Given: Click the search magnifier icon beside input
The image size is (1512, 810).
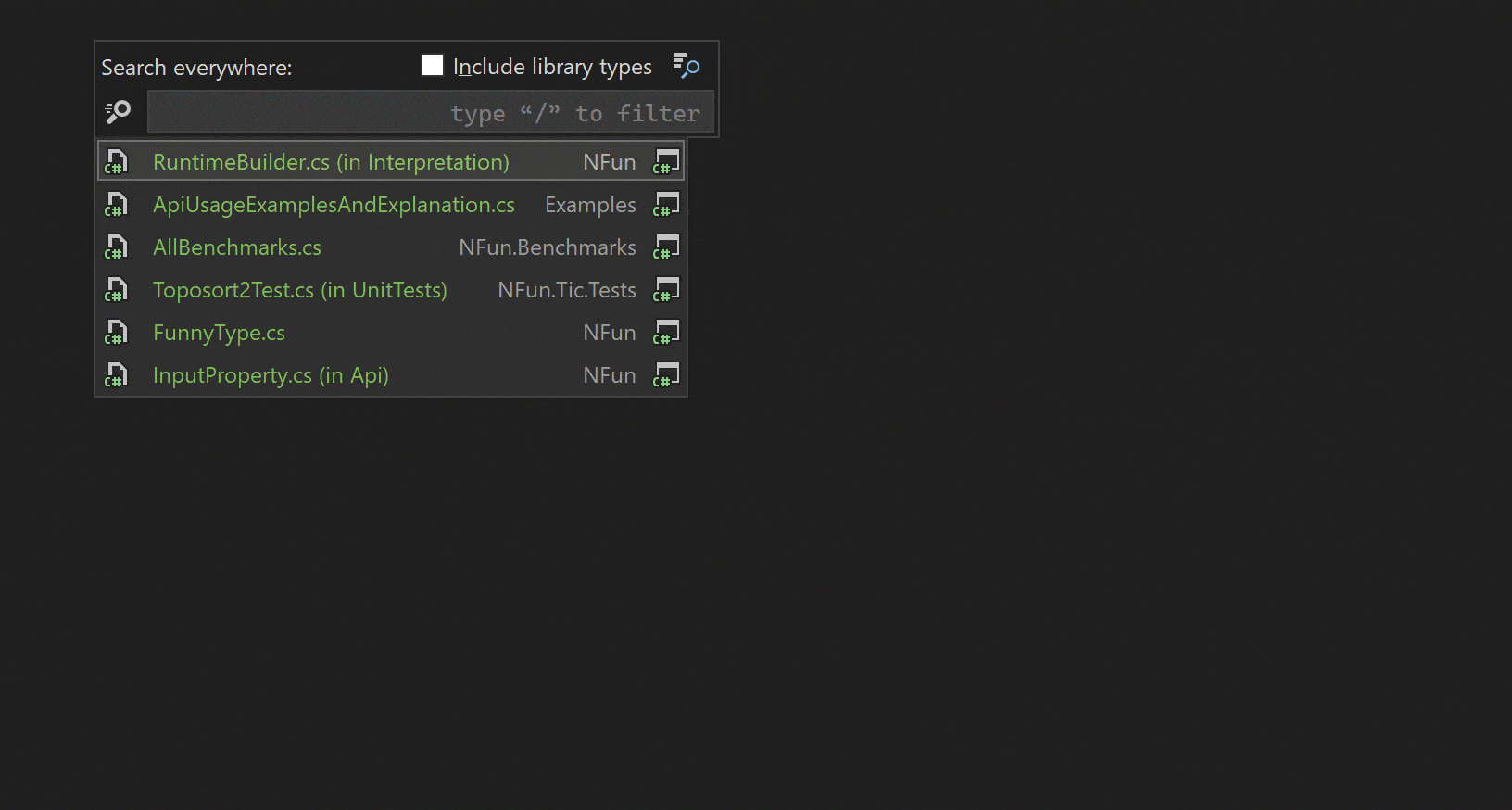Looking at the screenshot, I should click(118, 112).
